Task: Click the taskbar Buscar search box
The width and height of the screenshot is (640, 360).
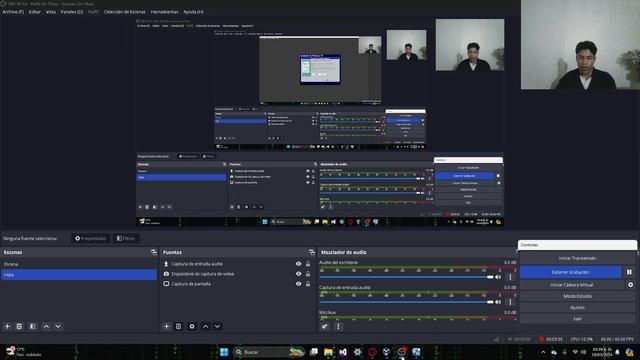Action: (269, 352)
